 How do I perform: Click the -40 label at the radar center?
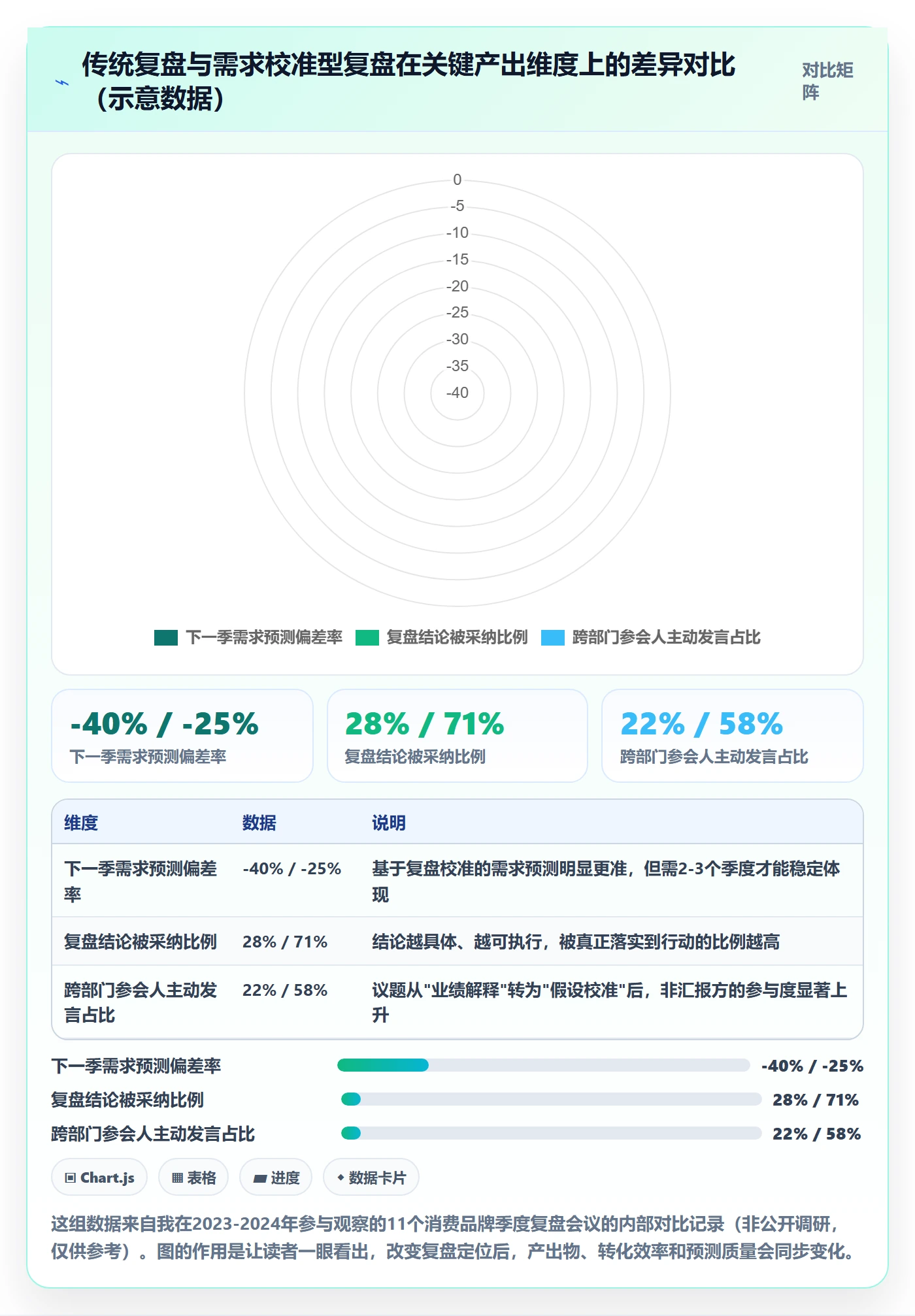(x=457, y=393)
